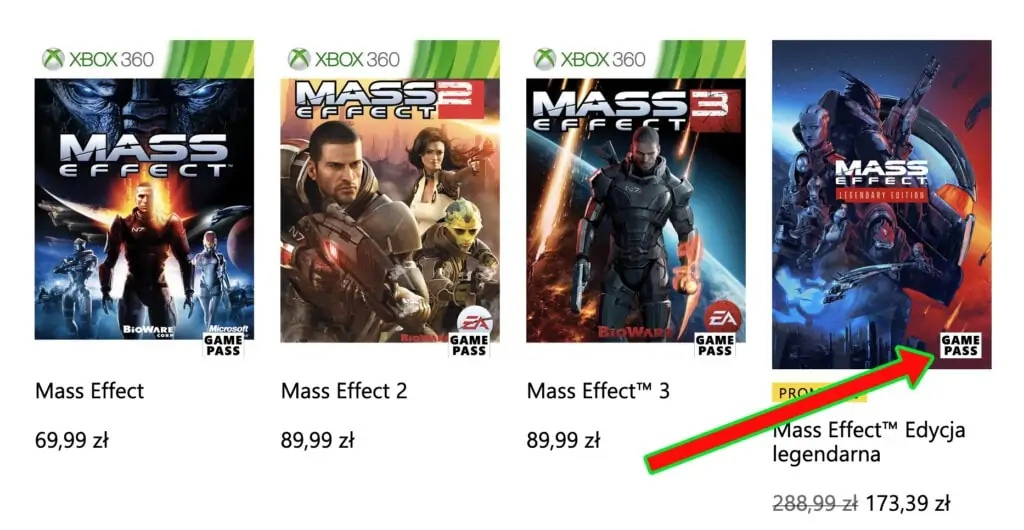Click the Xbox 360 logo above Mass Effect 3

(x=589, y=59)
